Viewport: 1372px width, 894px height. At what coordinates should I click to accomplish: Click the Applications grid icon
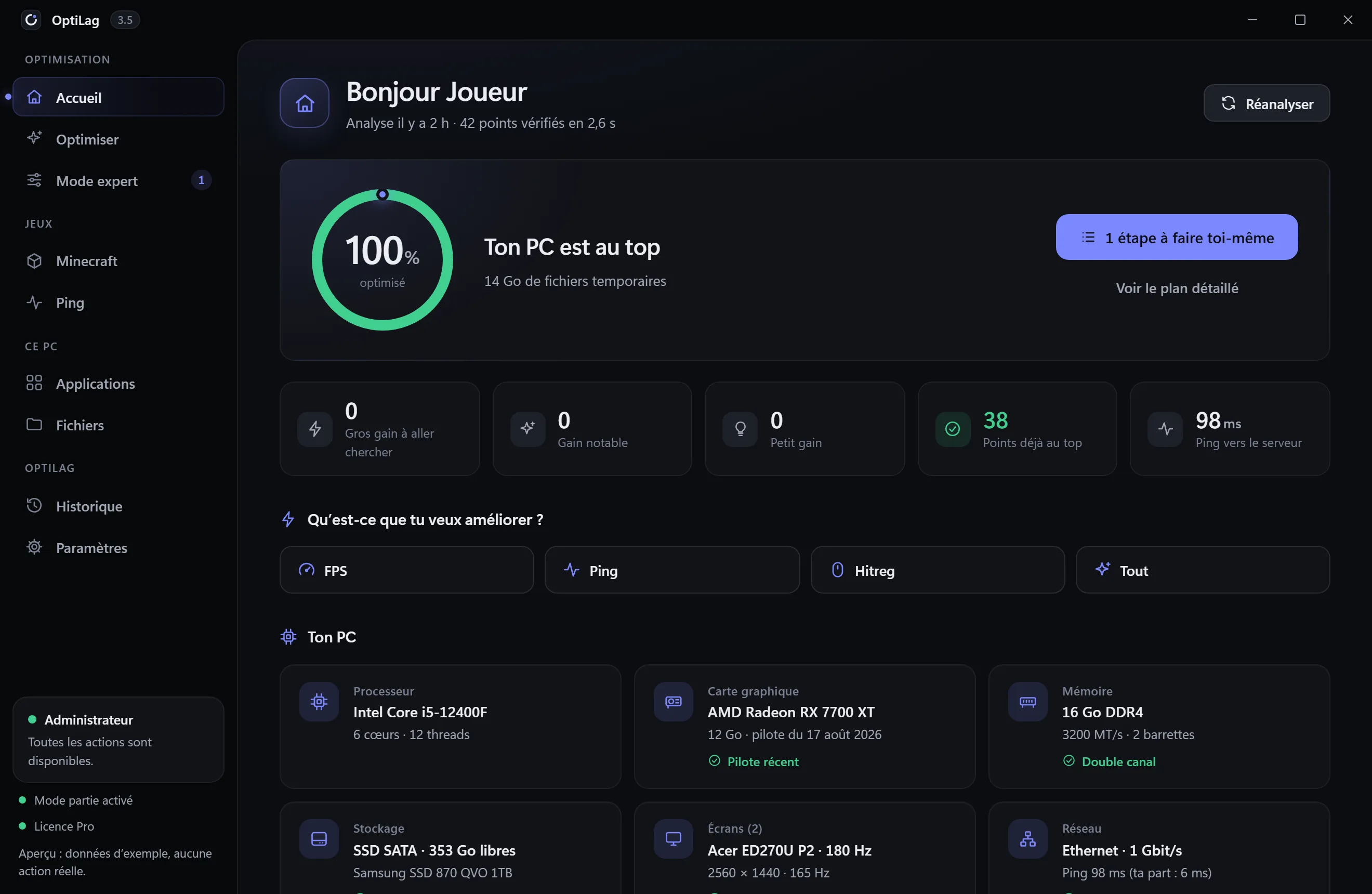coord(34,383)
